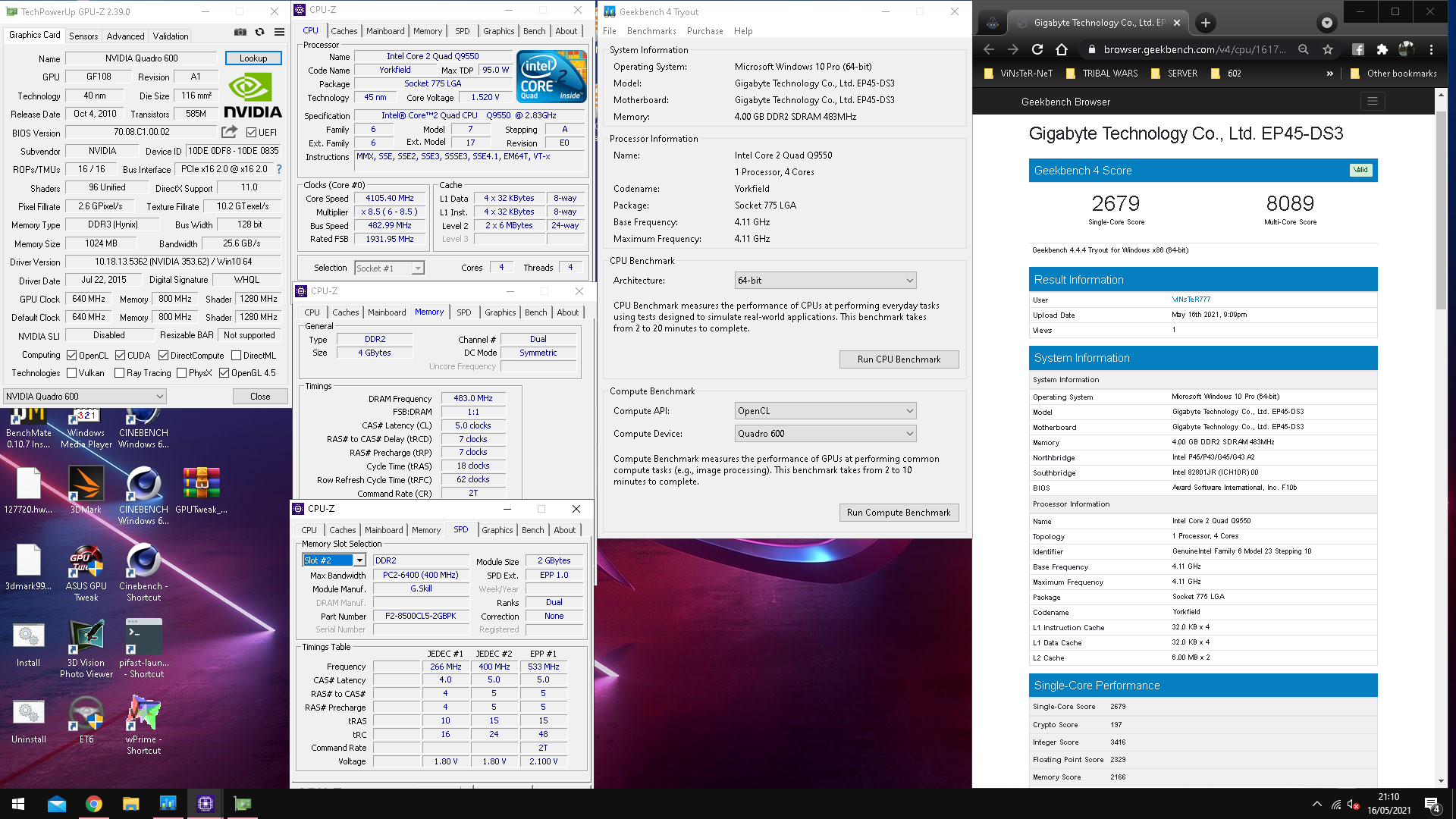The image size is (1456, 819).
Task: Open Chrome from the taskbar
Action: click(94, 804)
